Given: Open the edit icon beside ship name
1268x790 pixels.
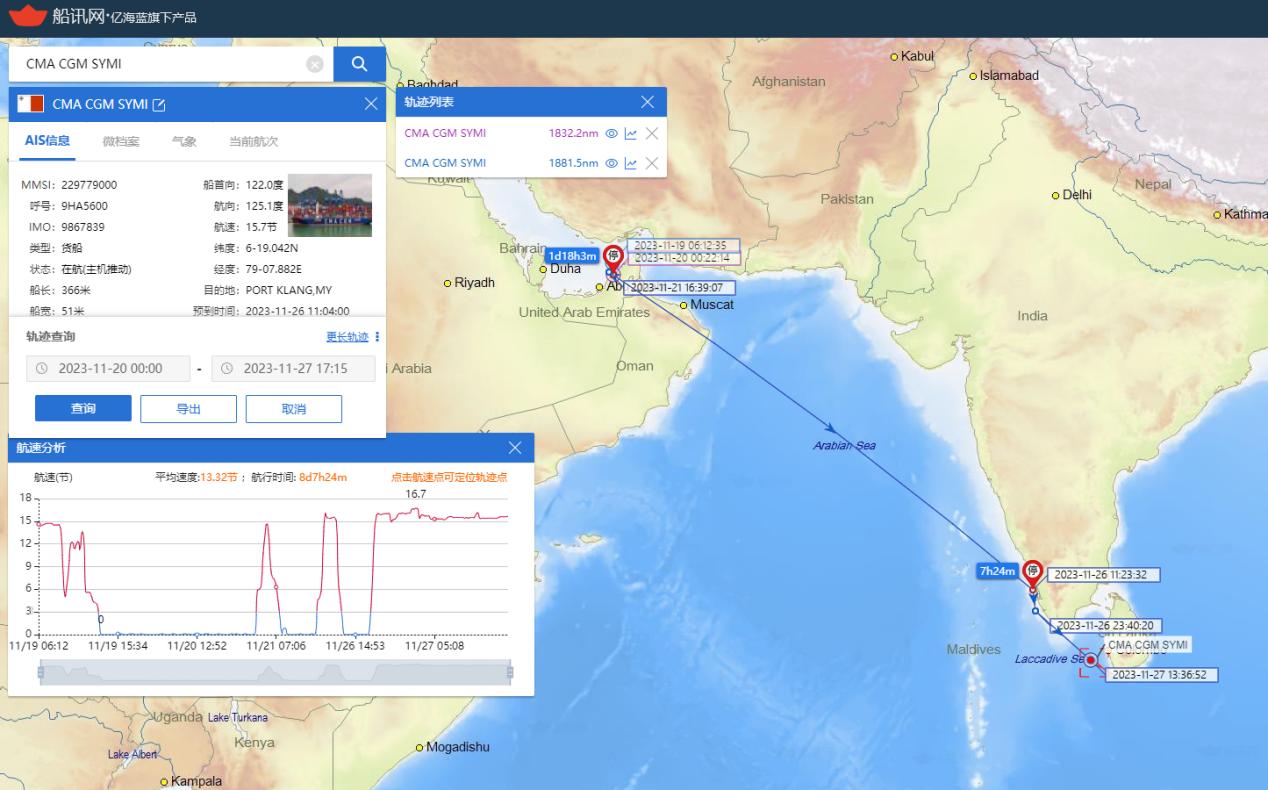Looking at the screenshot, I should pos(158,104).
